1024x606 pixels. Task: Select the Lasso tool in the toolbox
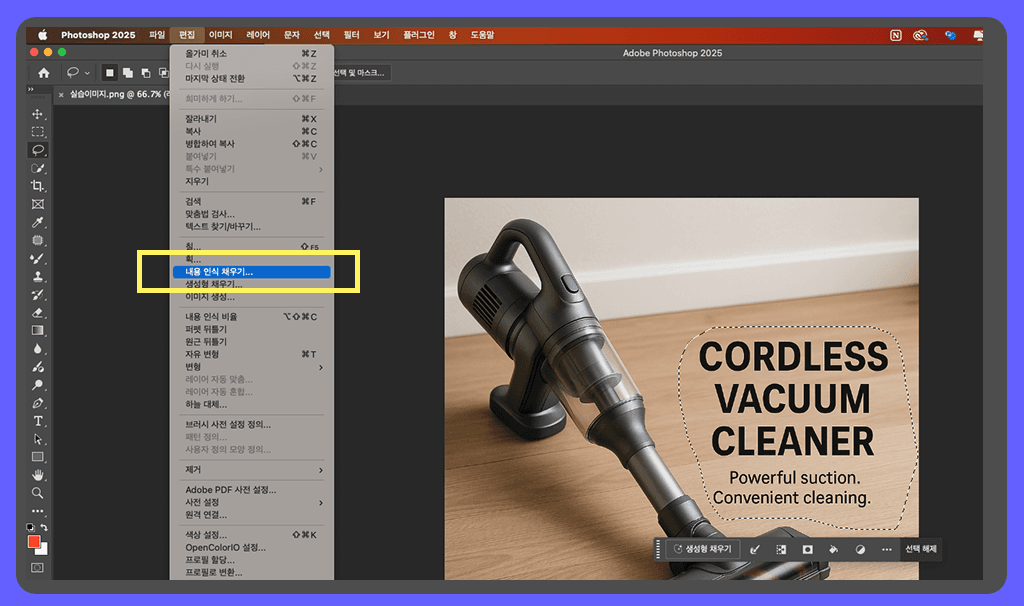38,150
